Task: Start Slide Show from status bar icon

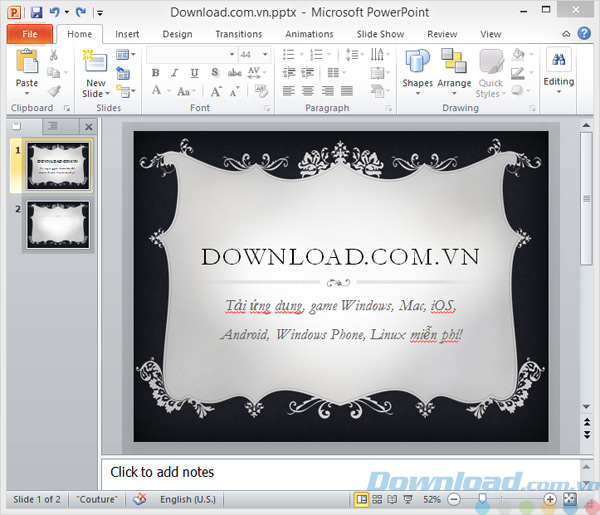Action: tap(408, 499)
